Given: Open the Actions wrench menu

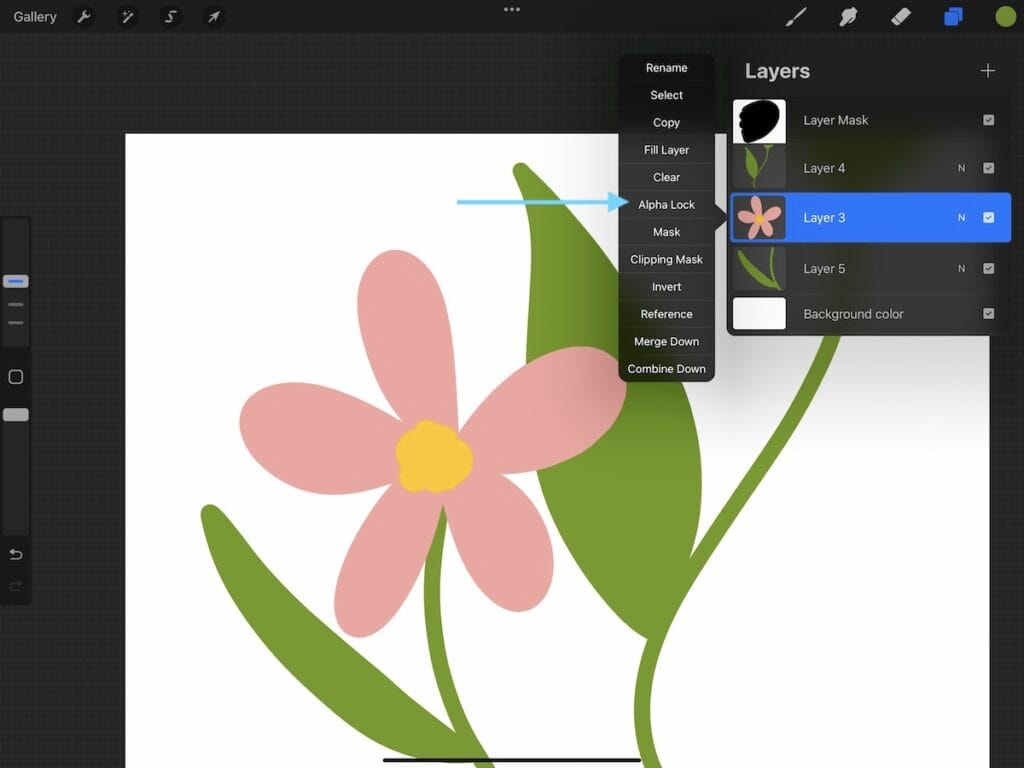Looking at the screenshot, I should tap(85, 16).
